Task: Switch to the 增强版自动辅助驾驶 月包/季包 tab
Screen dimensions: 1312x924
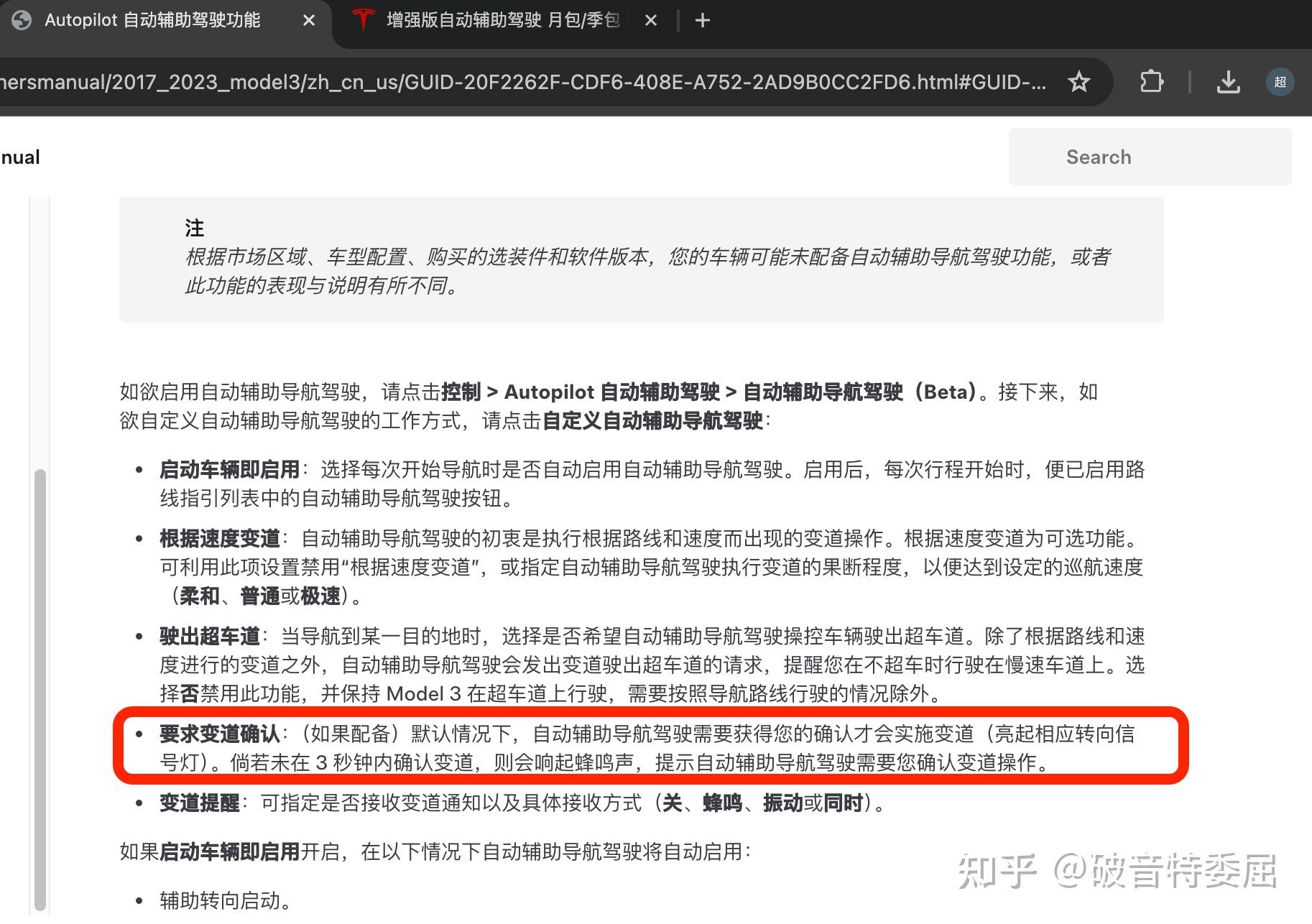Action: pos(503,20)
